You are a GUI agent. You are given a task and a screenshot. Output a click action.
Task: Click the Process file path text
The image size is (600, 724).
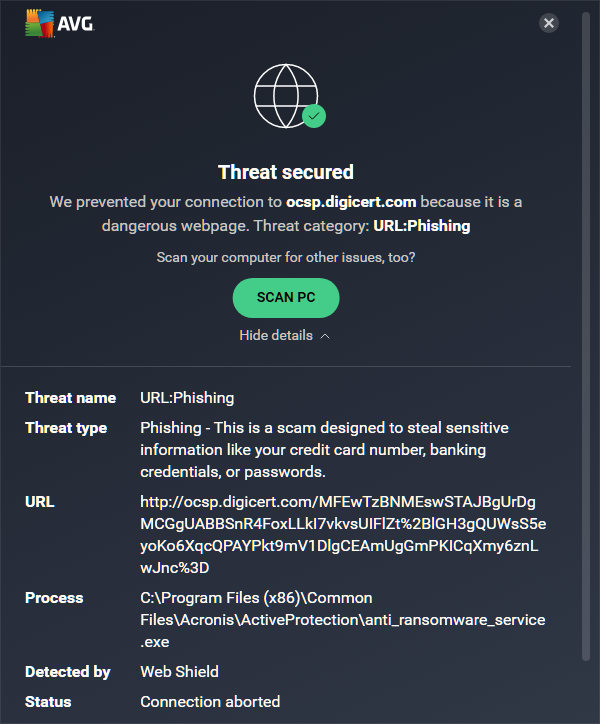343,620
